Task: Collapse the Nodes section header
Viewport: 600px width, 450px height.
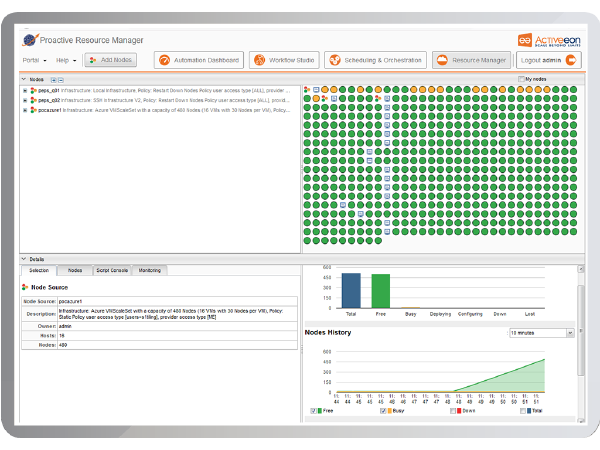Action: click(24, 79)
